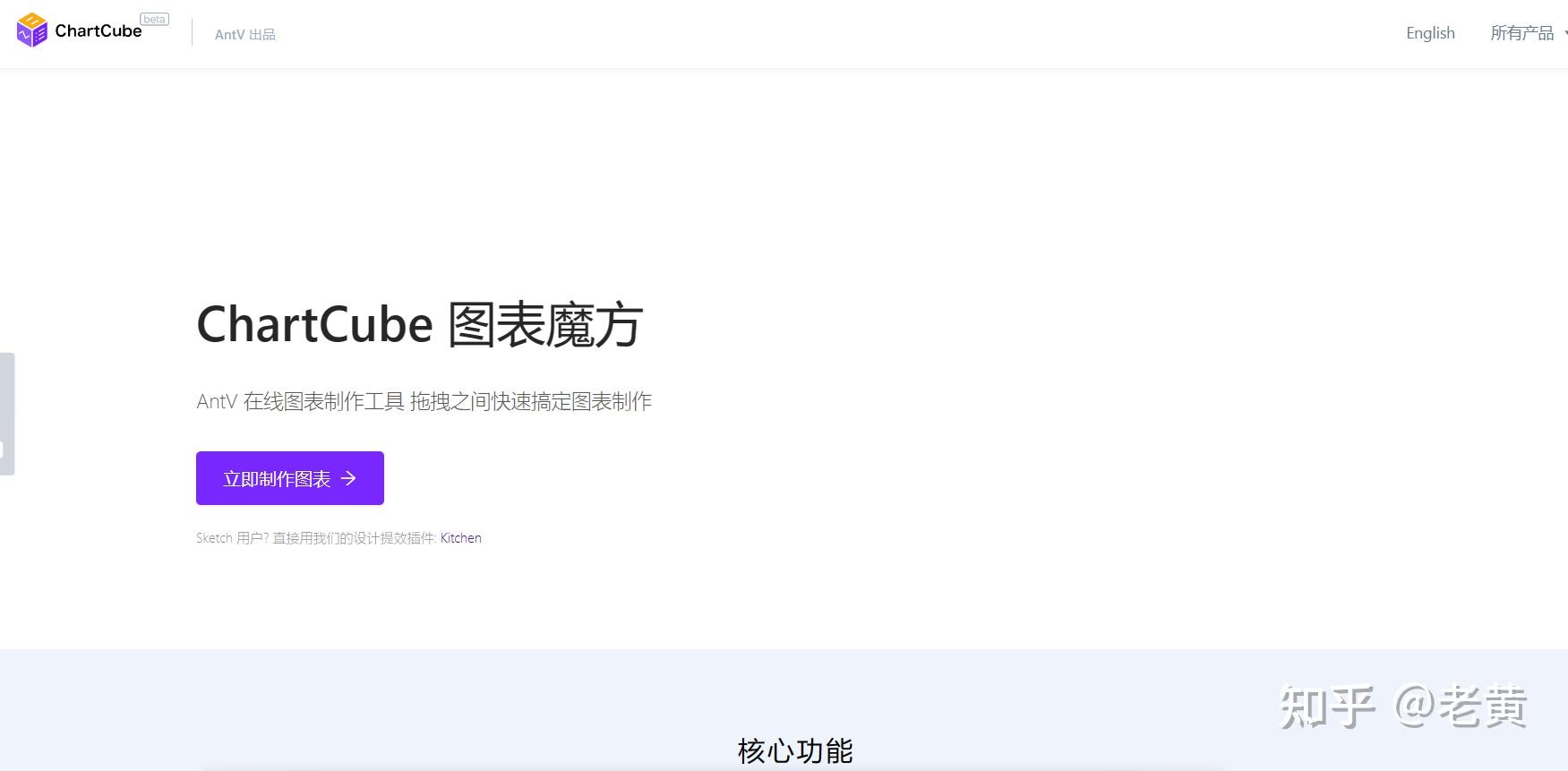Click the beta badge beside ChartCube
Viewport: 1568px width, 771px height.
pos(154,19)
